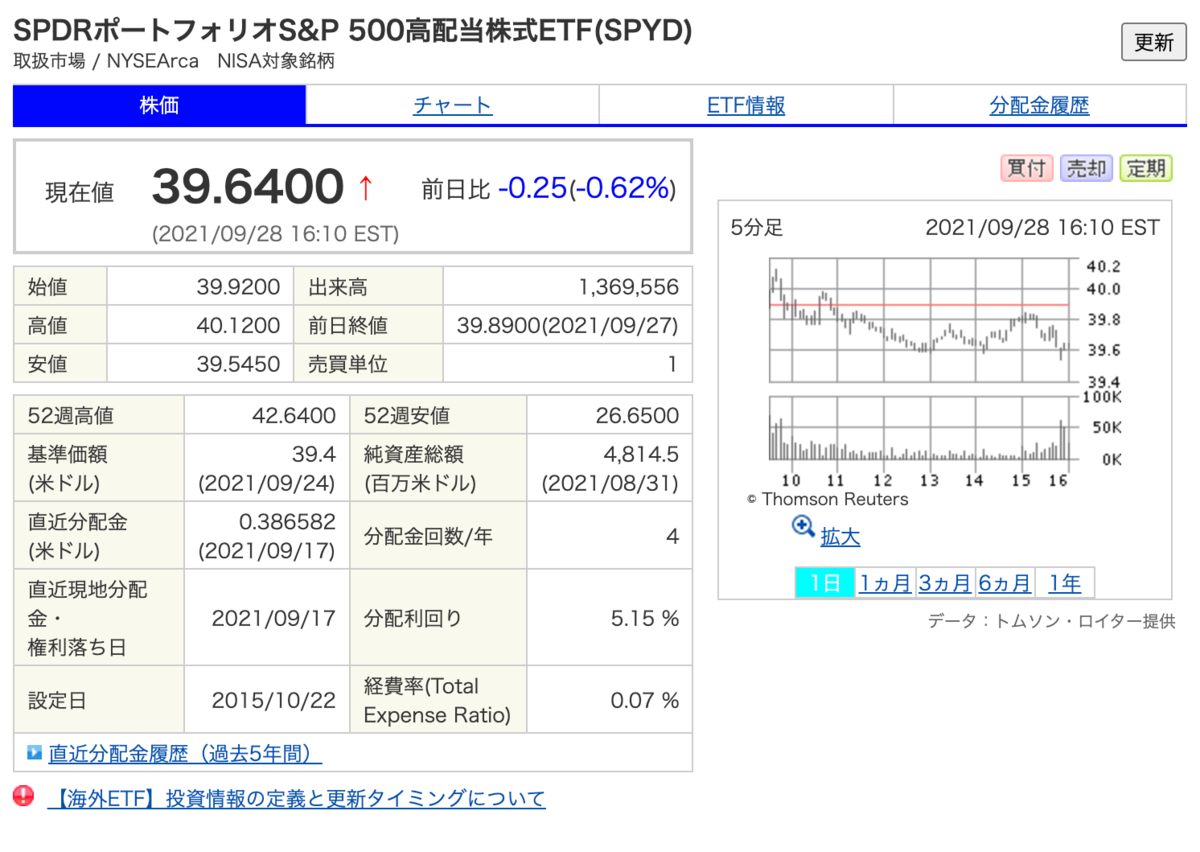Viewport: 1200px width, 852px height.
Task: Click the 売却 sell button
Action: (1086, 168)
